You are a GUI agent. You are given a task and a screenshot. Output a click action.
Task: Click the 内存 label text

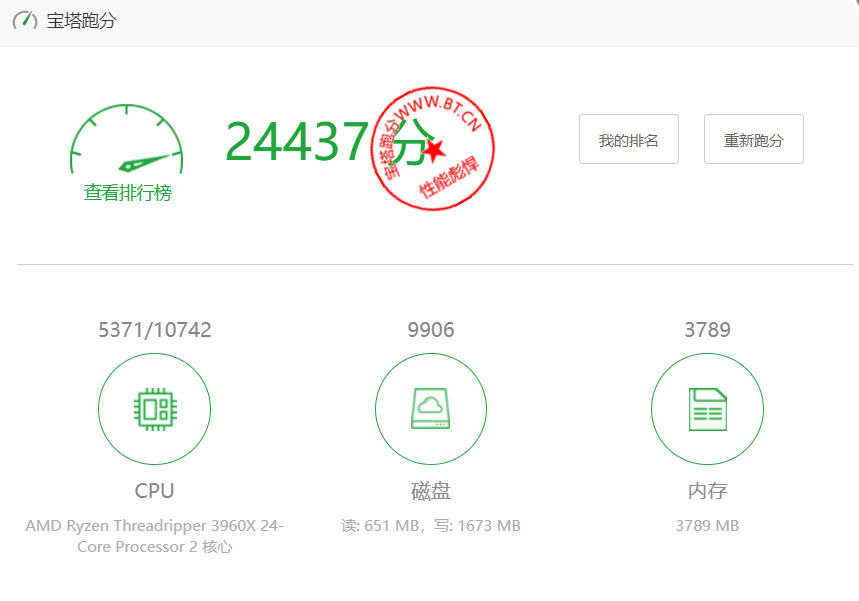pos(707,491)
